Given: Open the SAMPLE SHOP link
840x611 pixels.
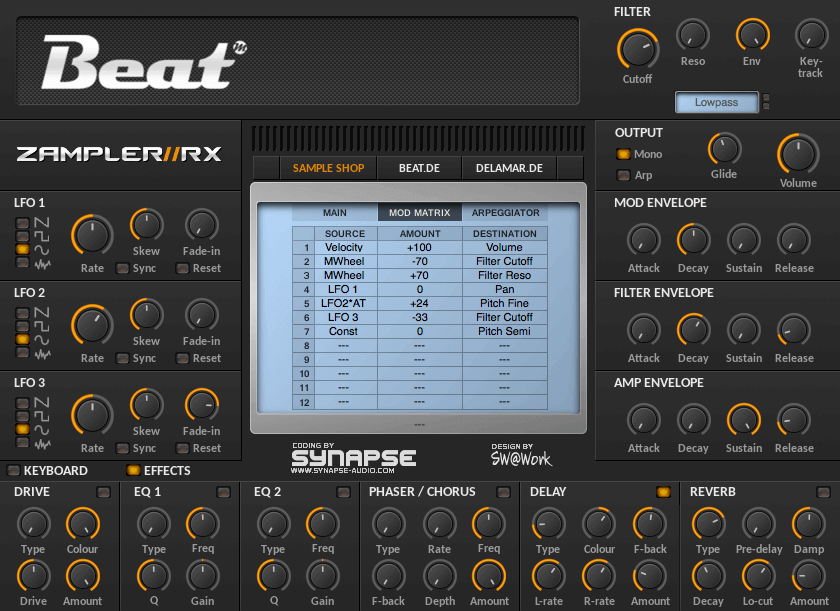Looking at the screenshot, I should (x=328, y=168).
